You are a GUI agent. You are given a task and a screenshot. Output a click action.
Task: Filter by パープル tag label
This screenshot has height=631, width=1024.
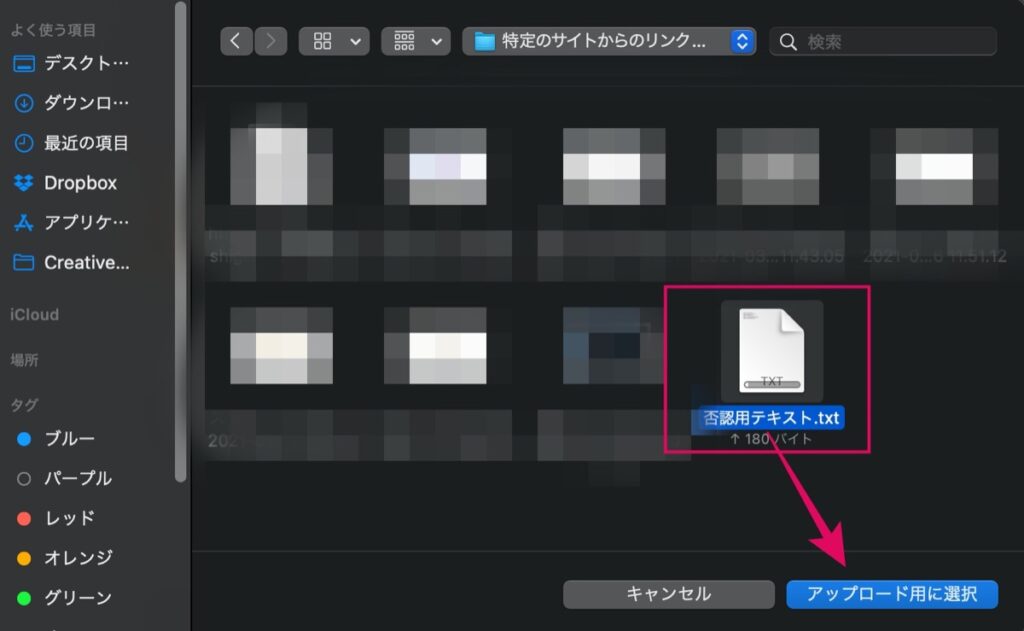(78, 479)
